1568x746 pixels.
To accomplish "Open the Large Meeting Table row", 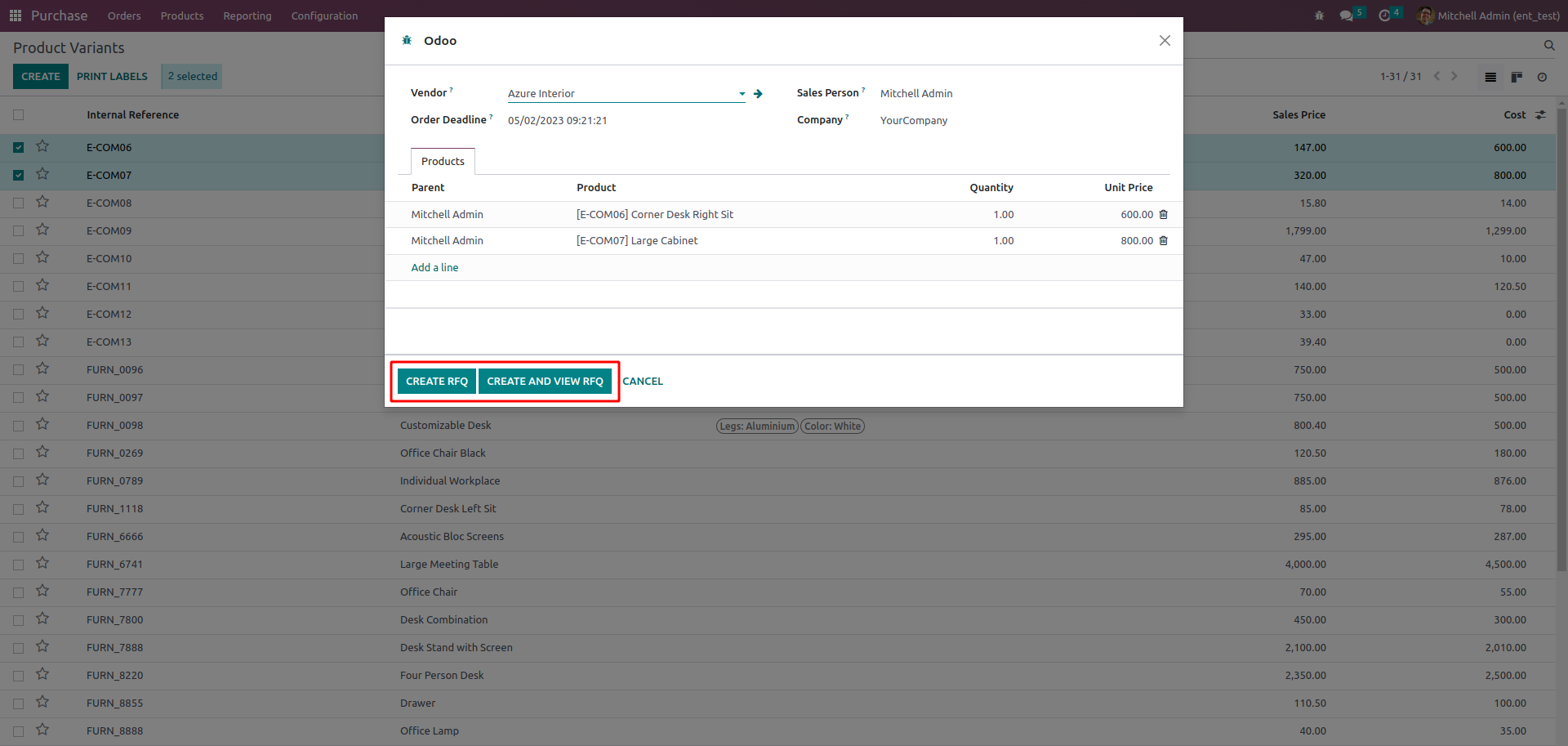I will click(778, 564).
